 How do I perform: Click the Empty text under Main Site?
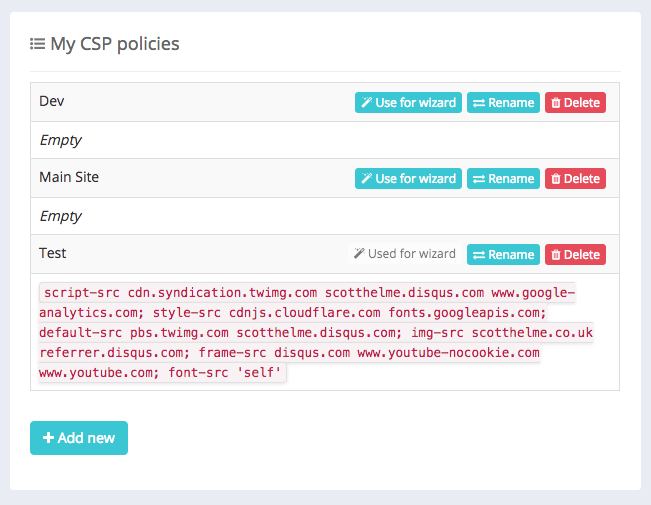pos(60,216)
